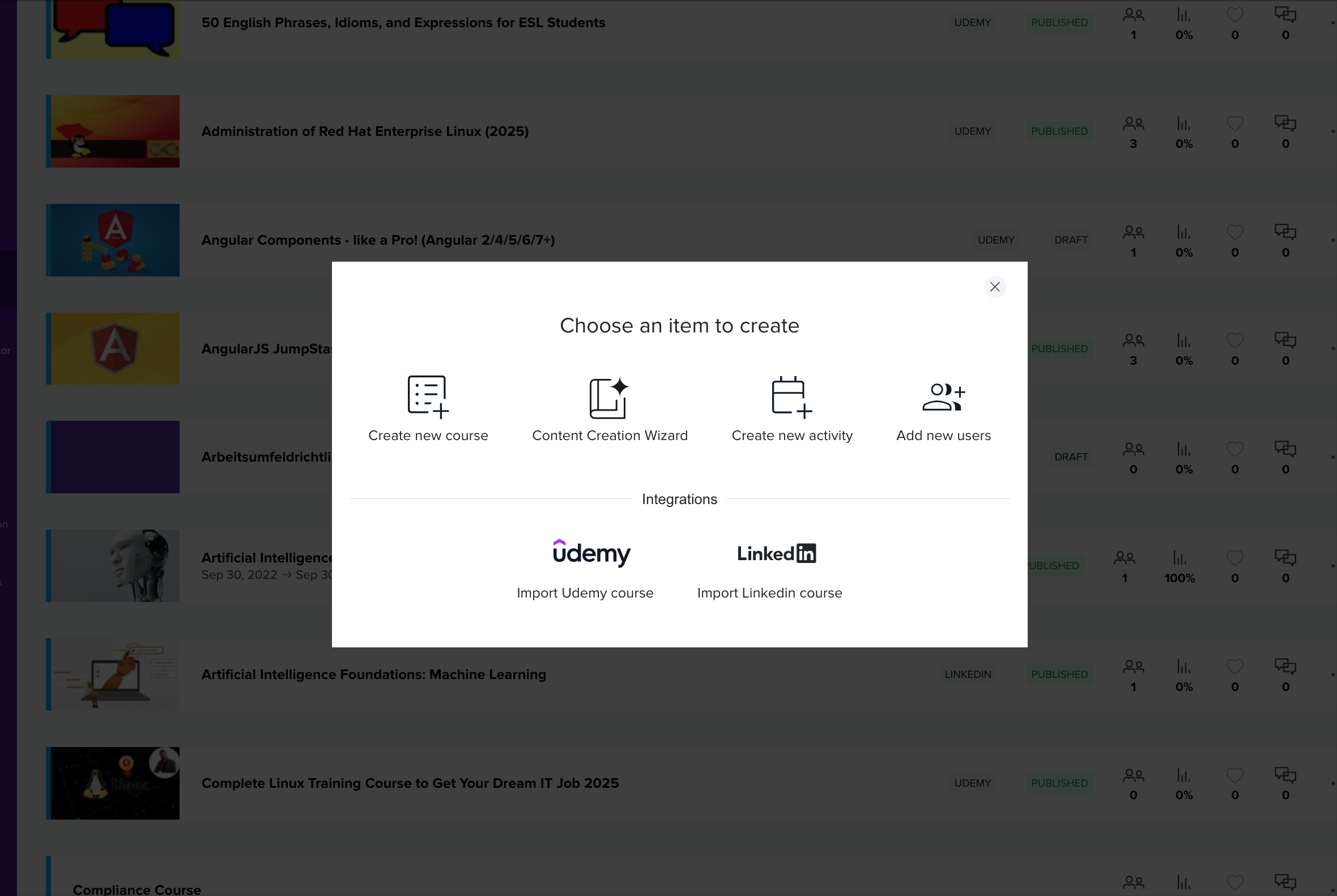Click the heart icon for Red Hat Linux course

pos(1234,123)
